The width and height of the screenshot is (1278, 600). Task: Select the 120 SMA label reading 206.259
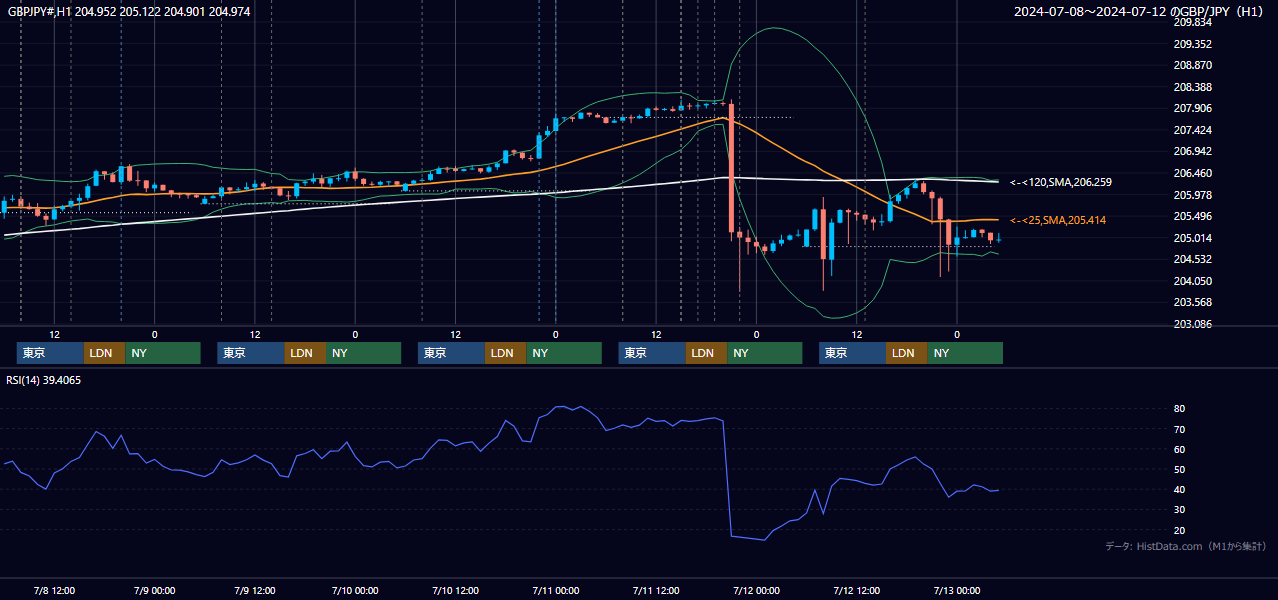(1060, 182)
